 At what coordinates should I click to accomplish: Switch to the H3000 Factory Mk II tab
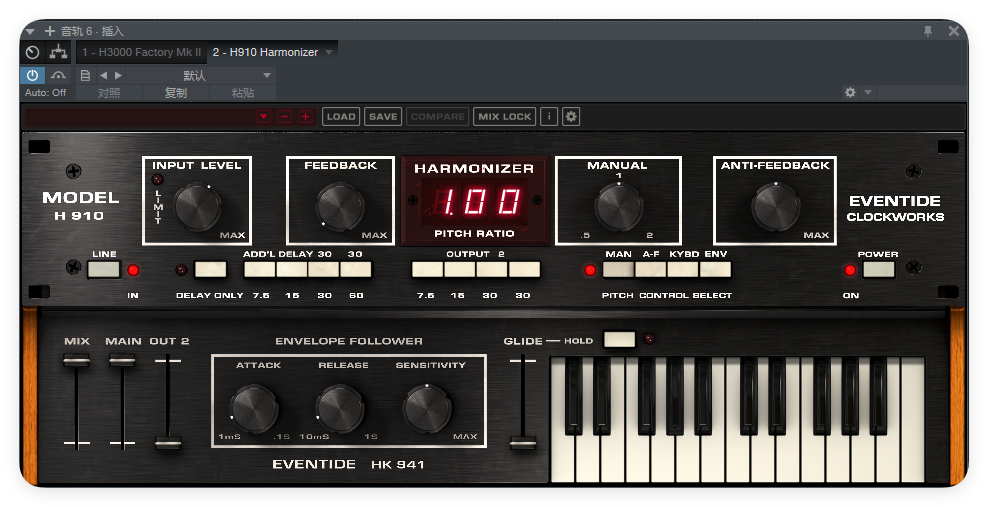(x=142, y=52)
